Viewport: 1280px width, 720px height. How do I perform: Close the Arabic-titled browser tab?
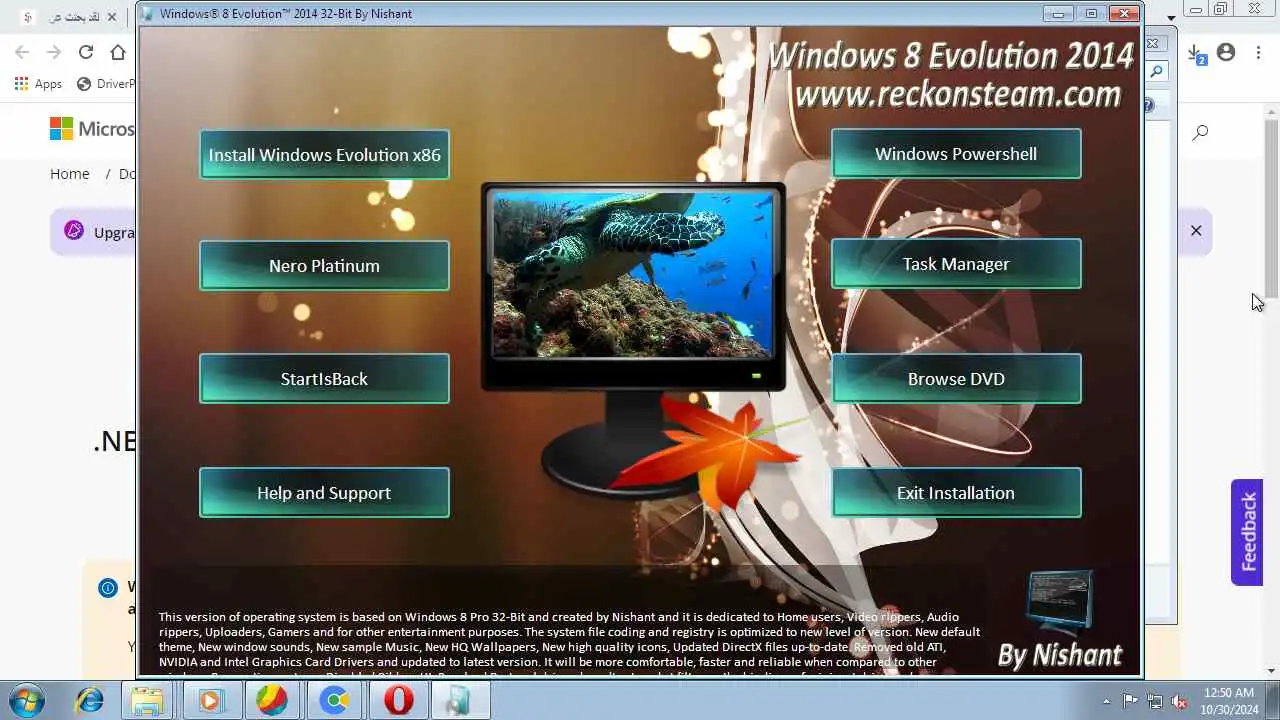113,17
